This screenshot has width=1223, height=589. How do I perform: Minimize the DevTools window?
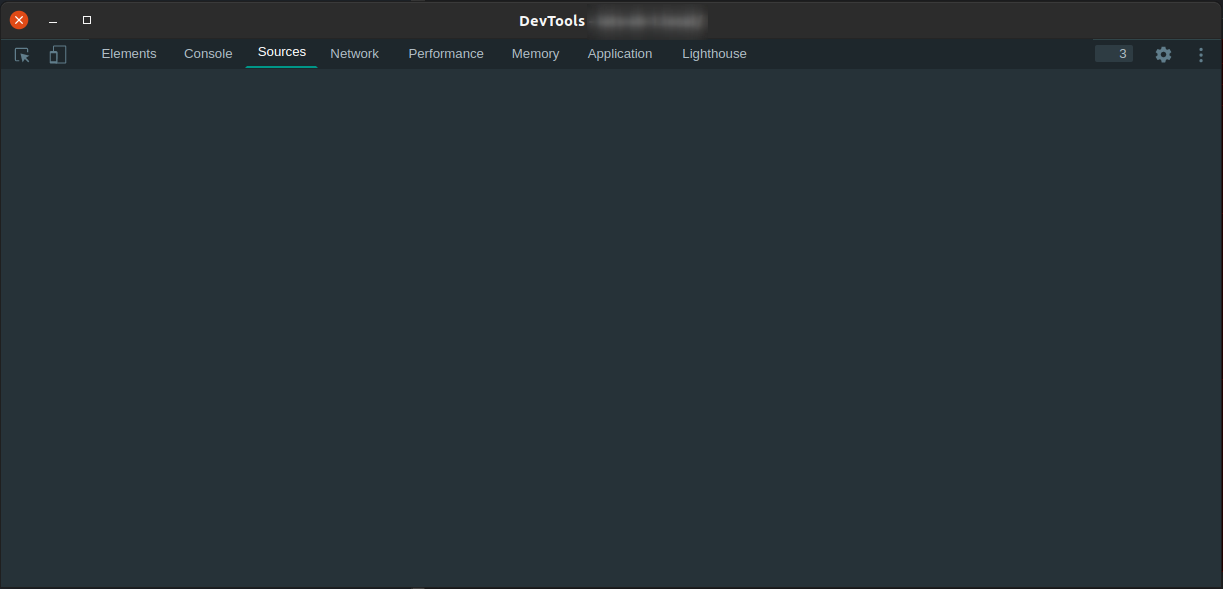point(52,19)
